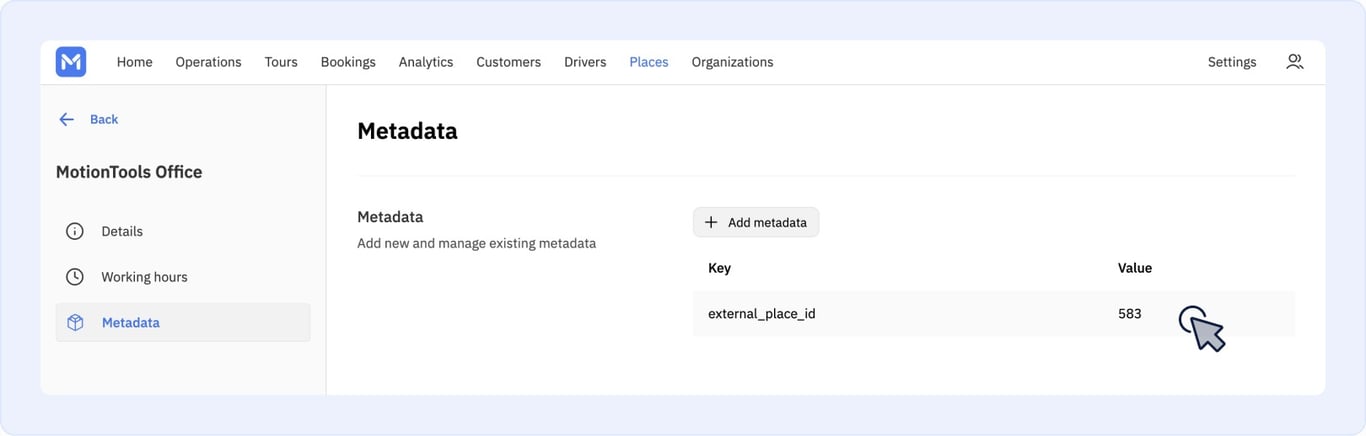
Task: Click the value 583
Action: (1130, 314)
